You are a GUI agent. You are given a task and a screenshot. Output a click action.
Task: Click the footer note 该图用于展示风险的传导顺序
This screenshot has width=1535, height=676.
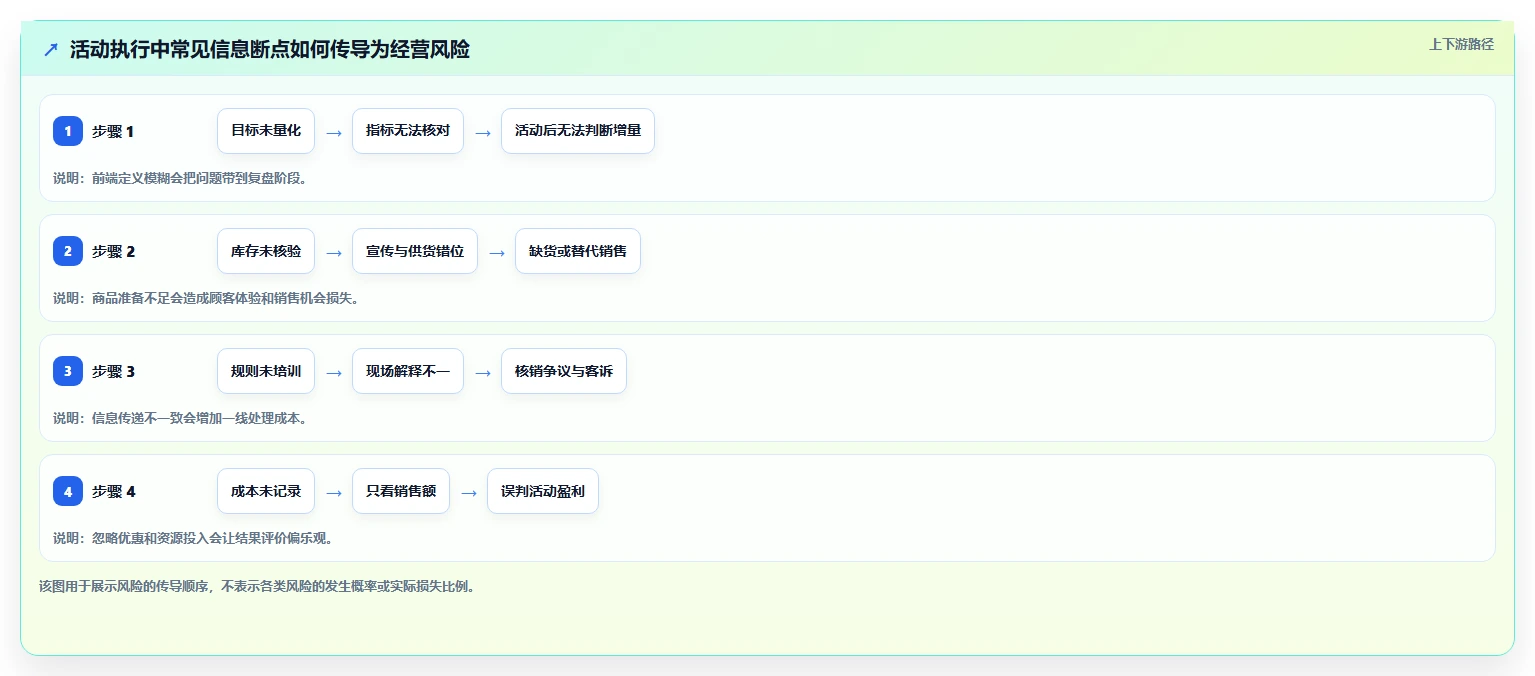coord(257,586)
